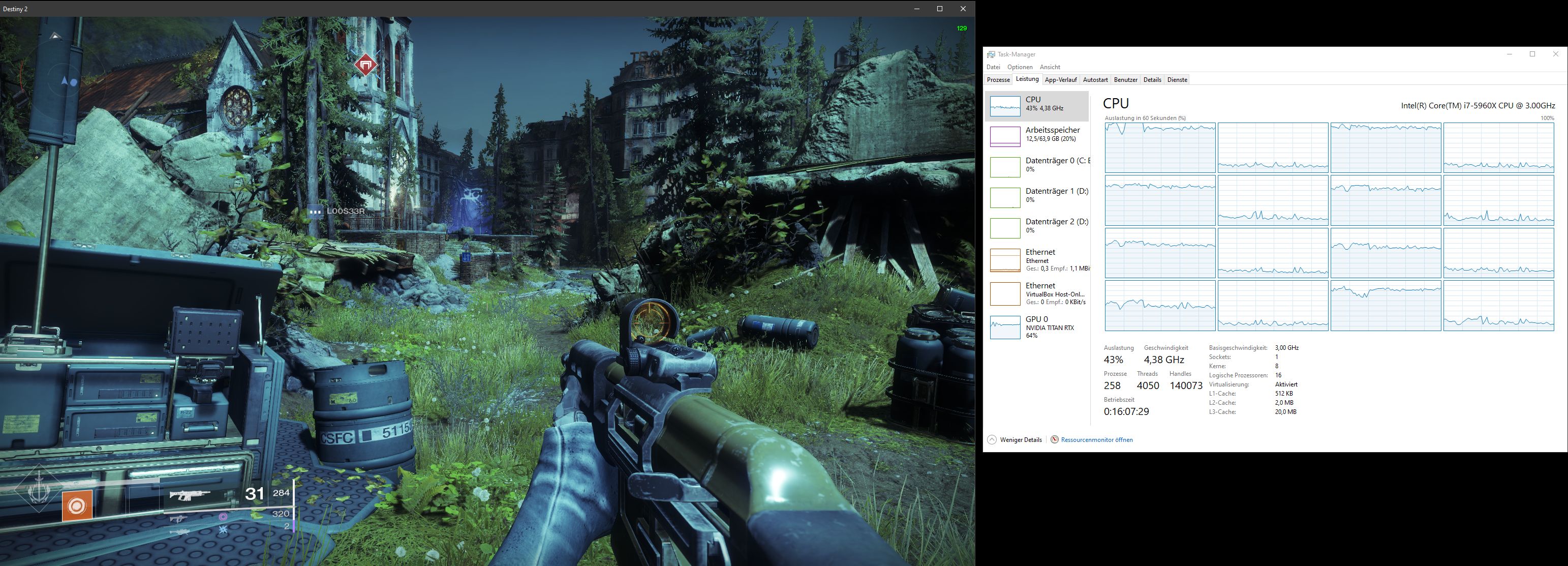The height and width of the screenshot is (566, 1568).
Task: Switch to the Autostart tab
Action: (1095, 80)
